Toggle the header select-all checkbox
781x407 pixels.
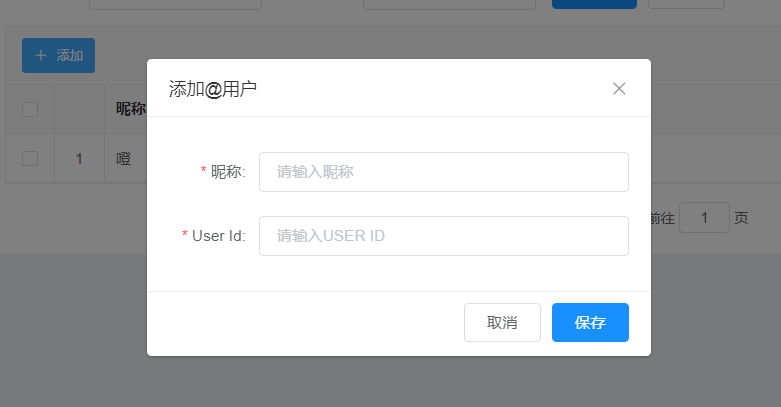pos(30,109)
